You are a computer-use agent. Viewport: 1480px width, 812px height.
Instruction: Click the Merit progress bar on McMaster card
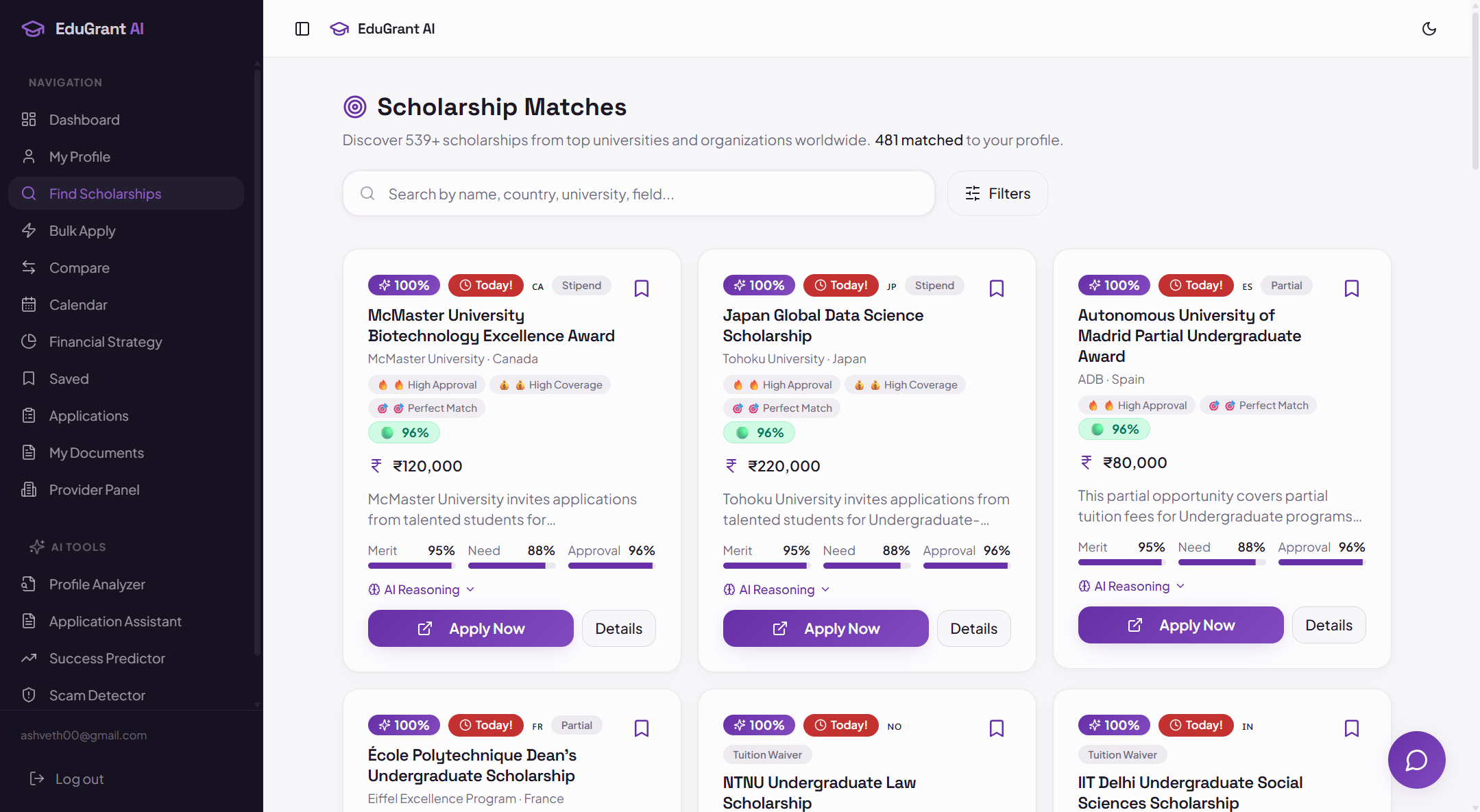pyautogui.click(x=411, y=566)
